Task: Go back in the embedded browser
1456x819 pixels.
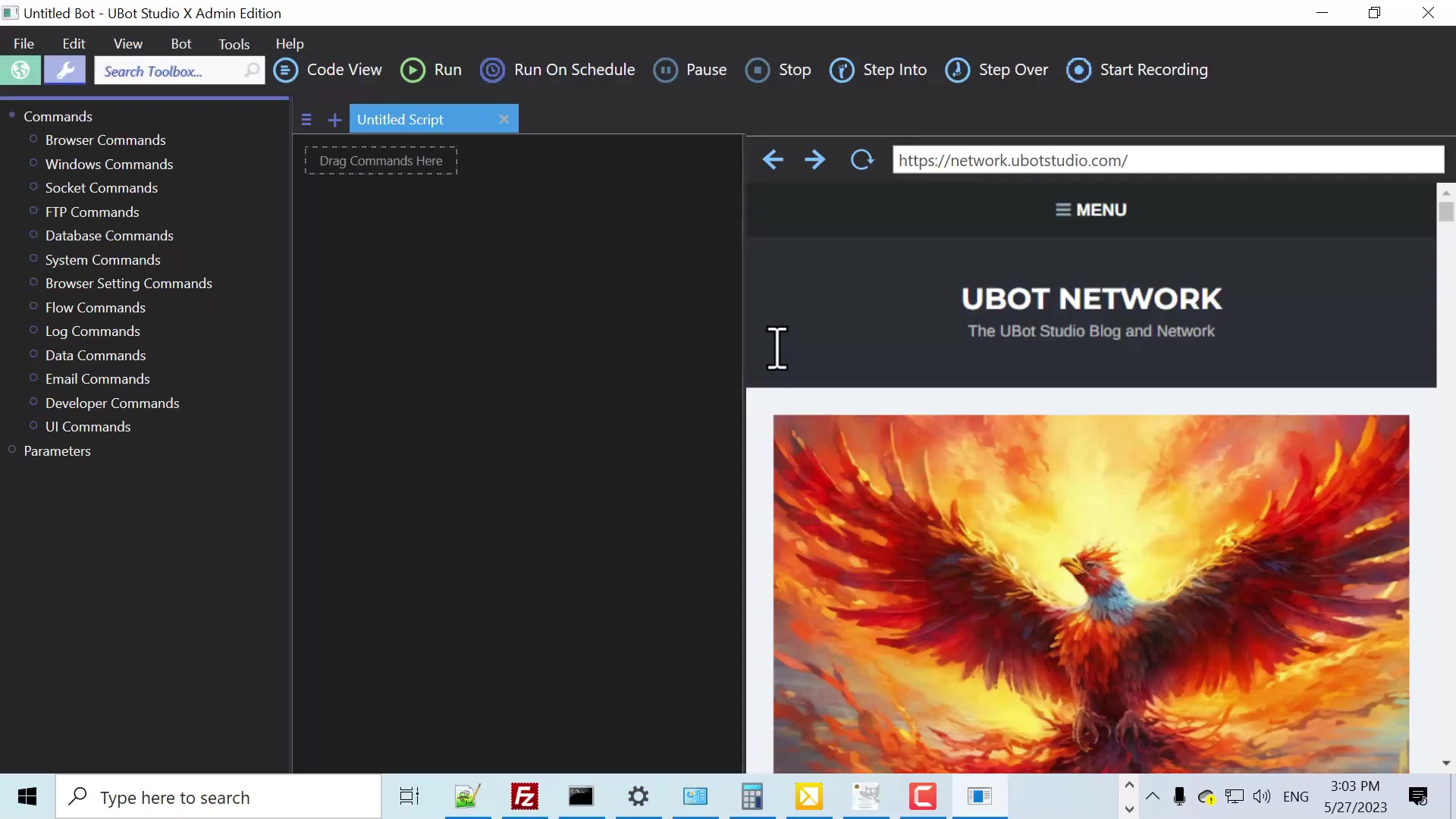Action: (773, 160)
